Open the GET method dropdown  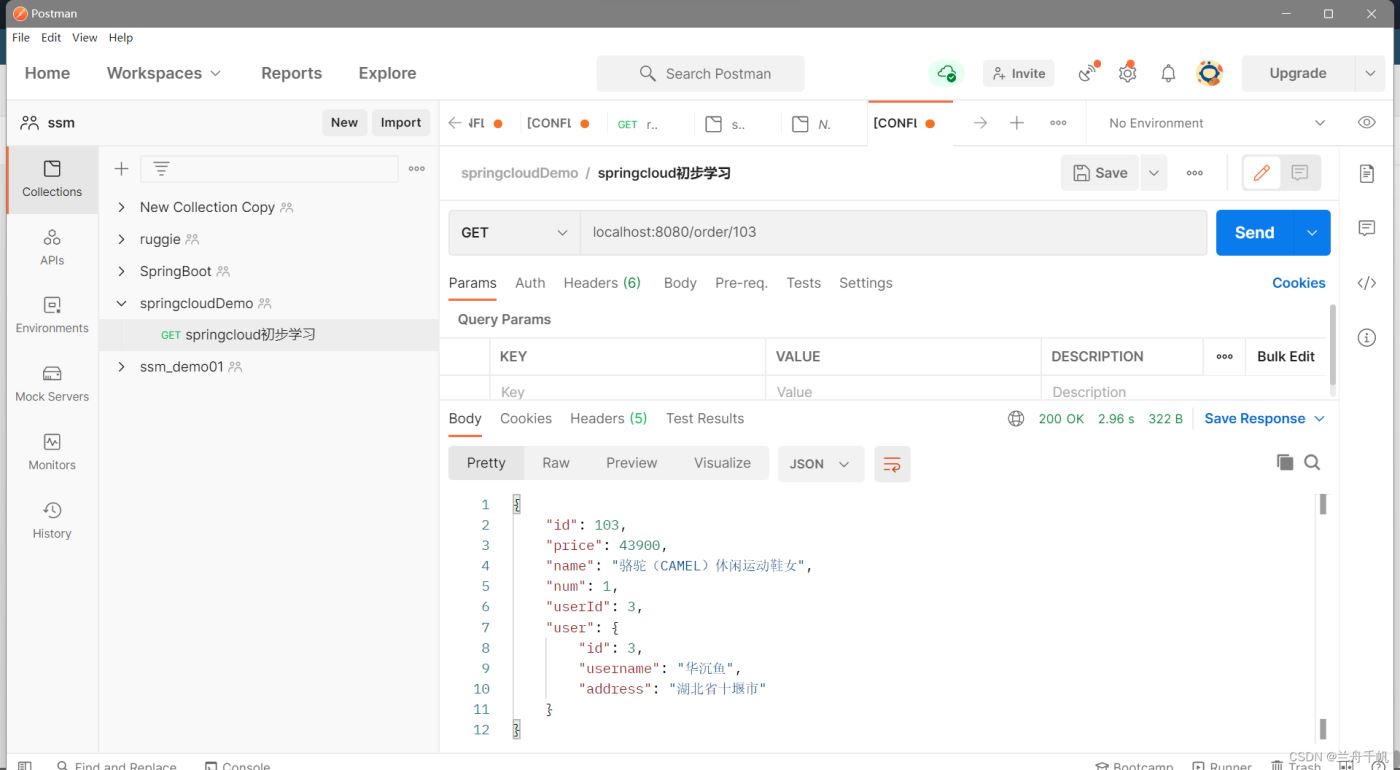[514, 232]
